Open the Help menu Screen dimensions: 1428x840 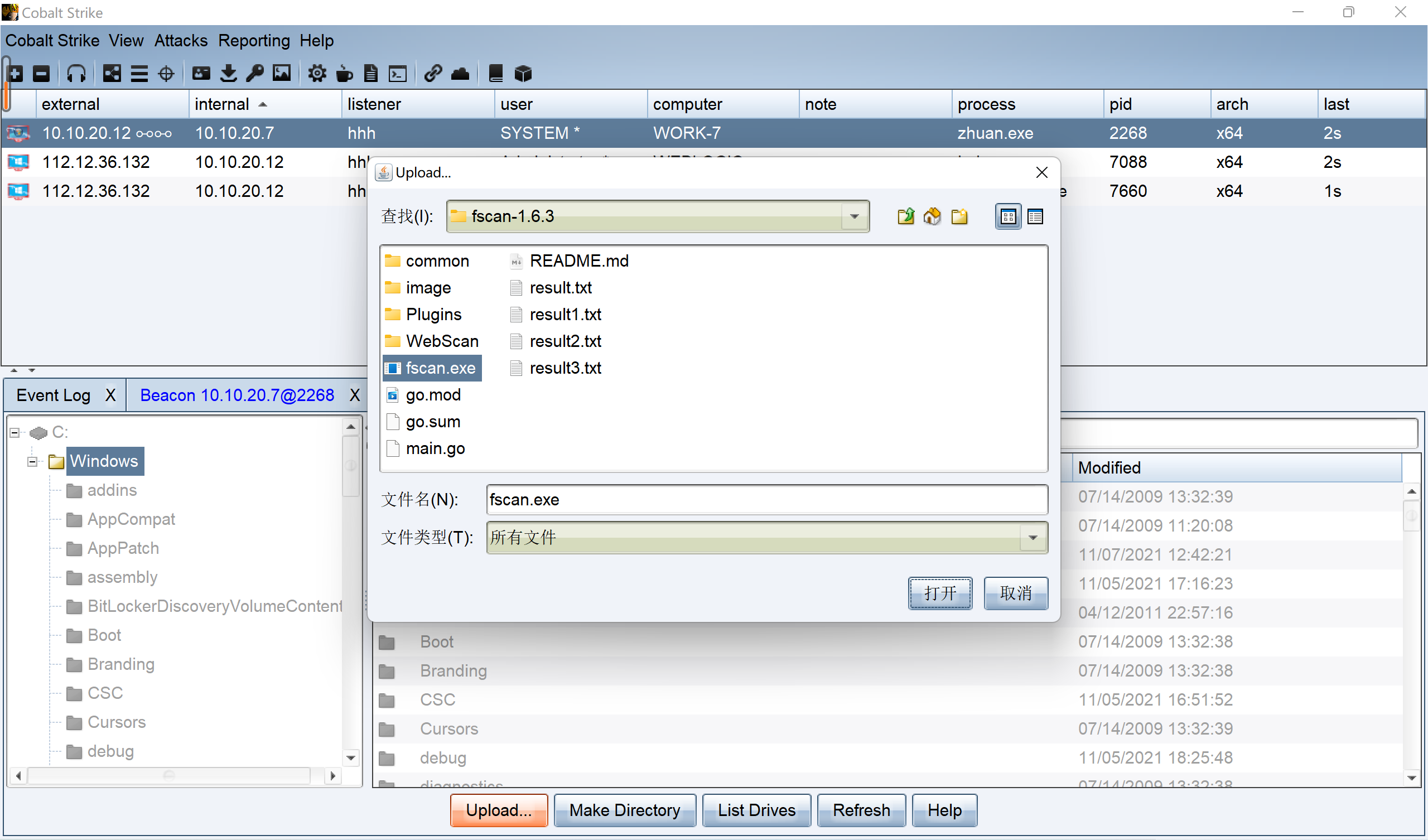point(317,41)
